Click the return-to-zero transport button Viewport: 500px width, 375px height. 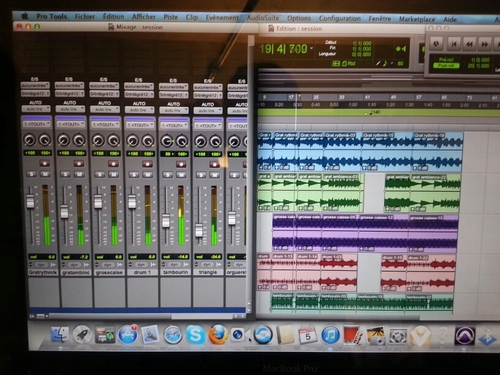(x=454, y=44)
